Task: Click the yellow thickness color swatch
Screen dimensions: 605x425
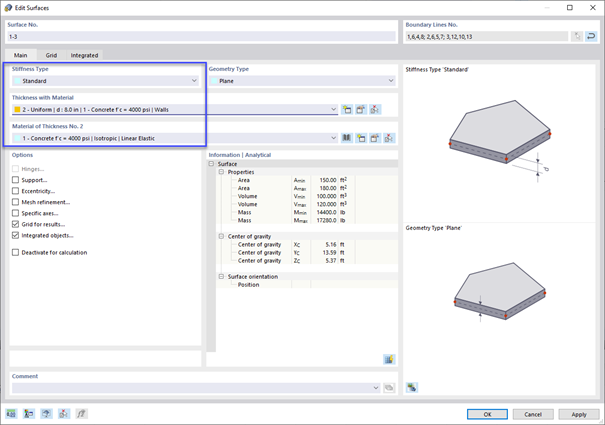Action: pyautogui.click(x=17, y=110)
